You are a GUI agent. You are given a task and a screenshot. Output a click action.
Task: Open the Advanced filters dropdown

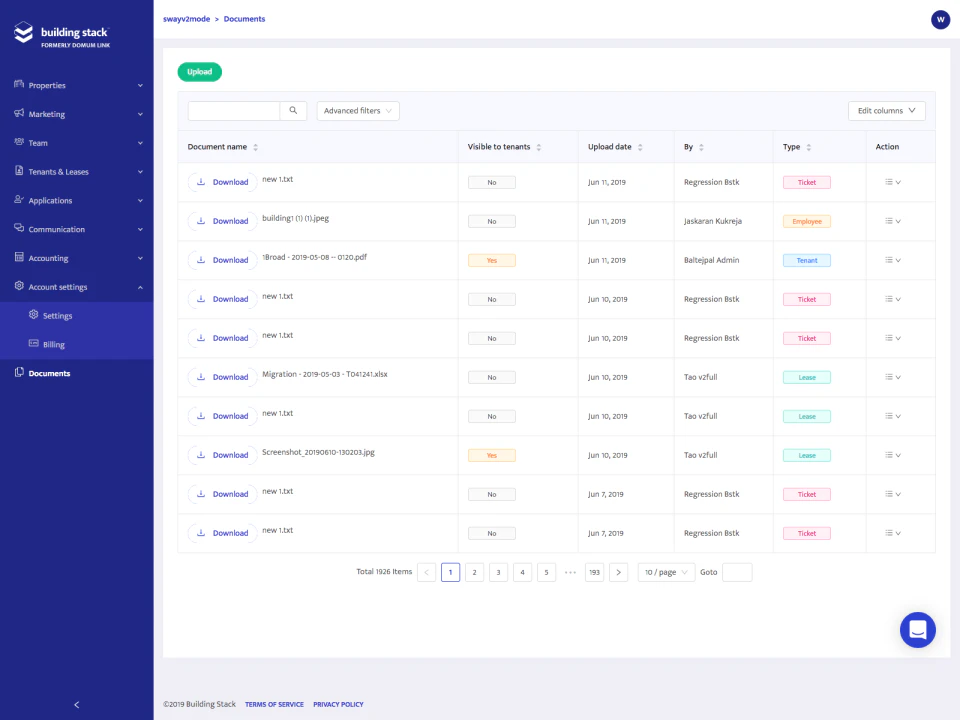coord(357,110)
